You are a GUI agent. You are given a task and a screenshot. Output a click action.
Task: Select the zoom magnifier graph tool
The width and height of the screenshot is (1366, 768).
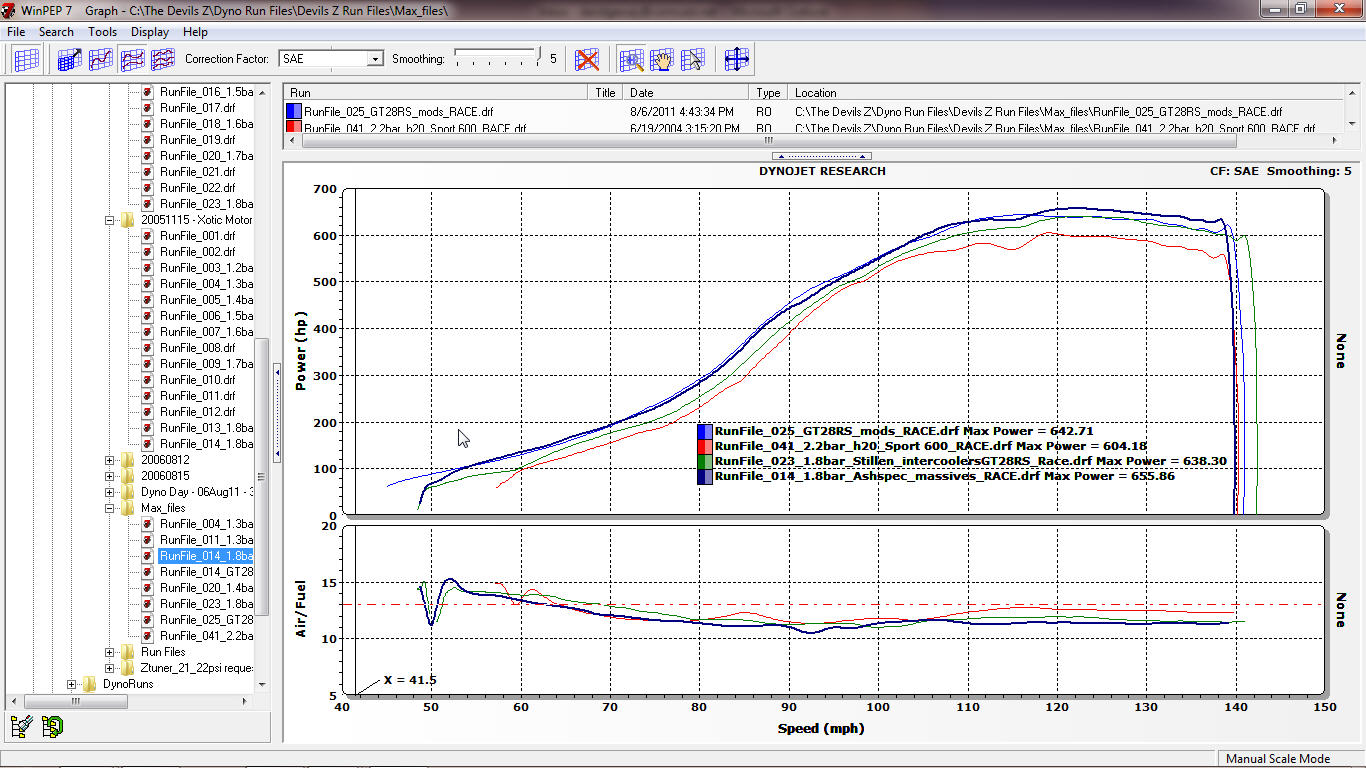(x=631, y=60)
